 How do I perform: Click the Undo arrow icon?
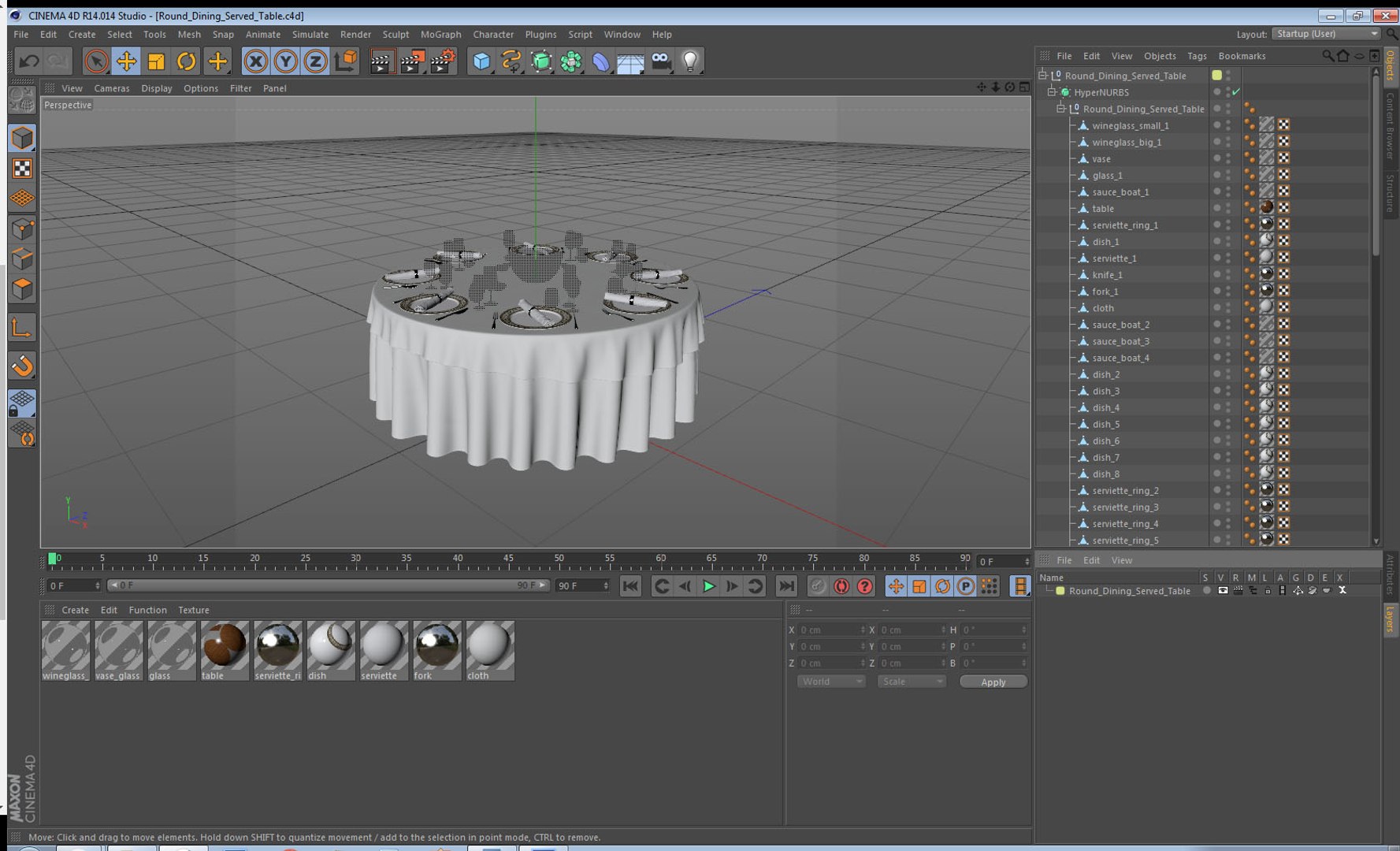[x=29, y=61]
